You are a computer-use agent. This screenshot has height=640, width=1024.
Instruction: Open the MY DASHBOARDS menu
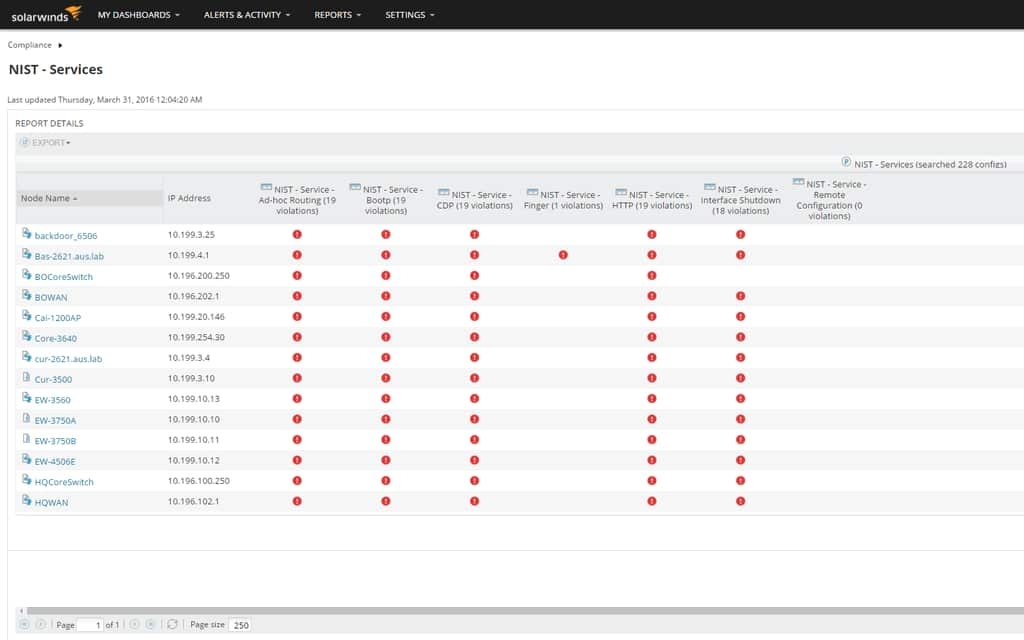point(133,15)
